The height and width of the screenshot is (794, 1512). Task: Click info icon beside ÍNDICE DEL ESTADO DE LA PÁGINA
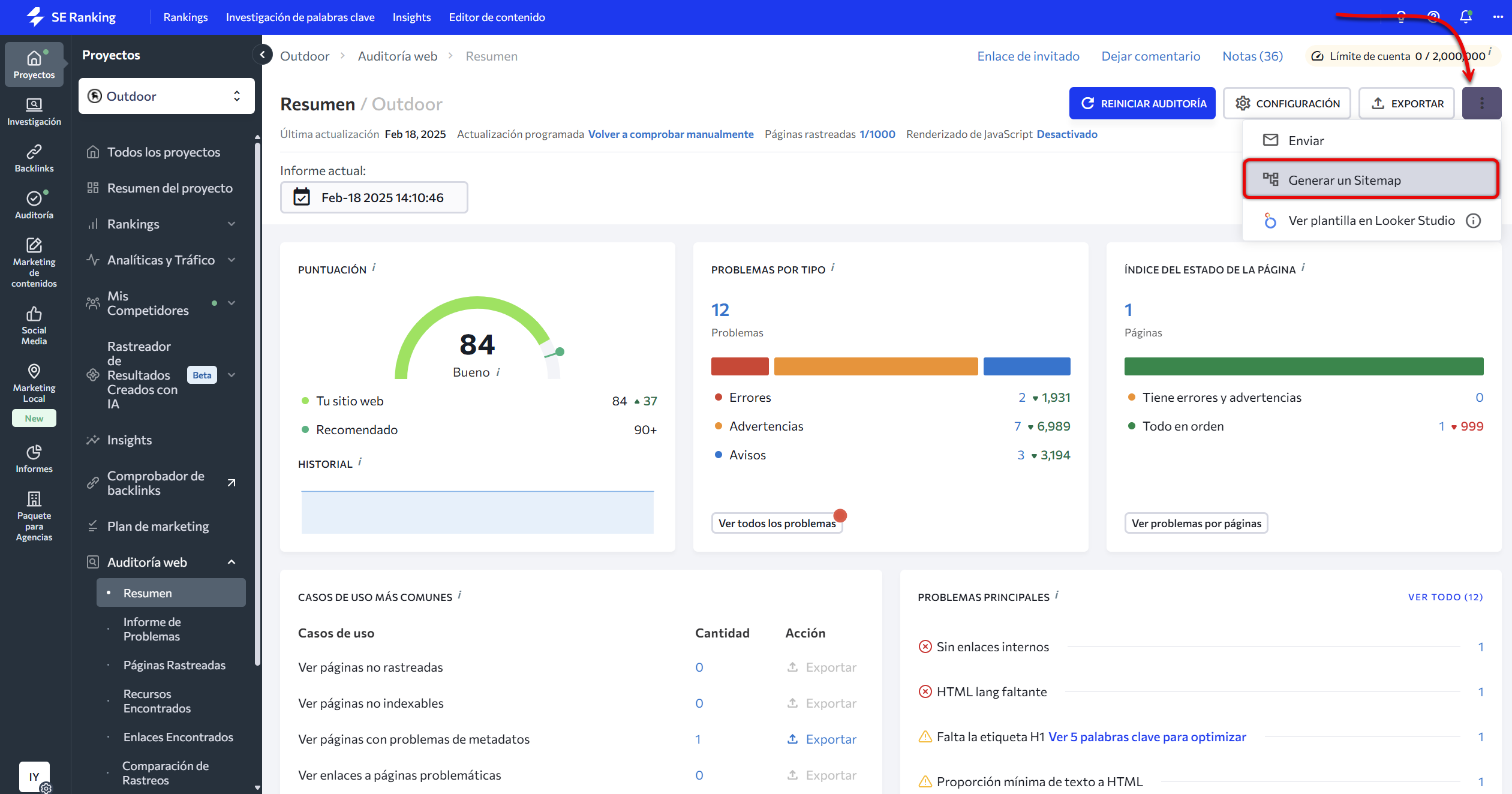coord(1303,267)
